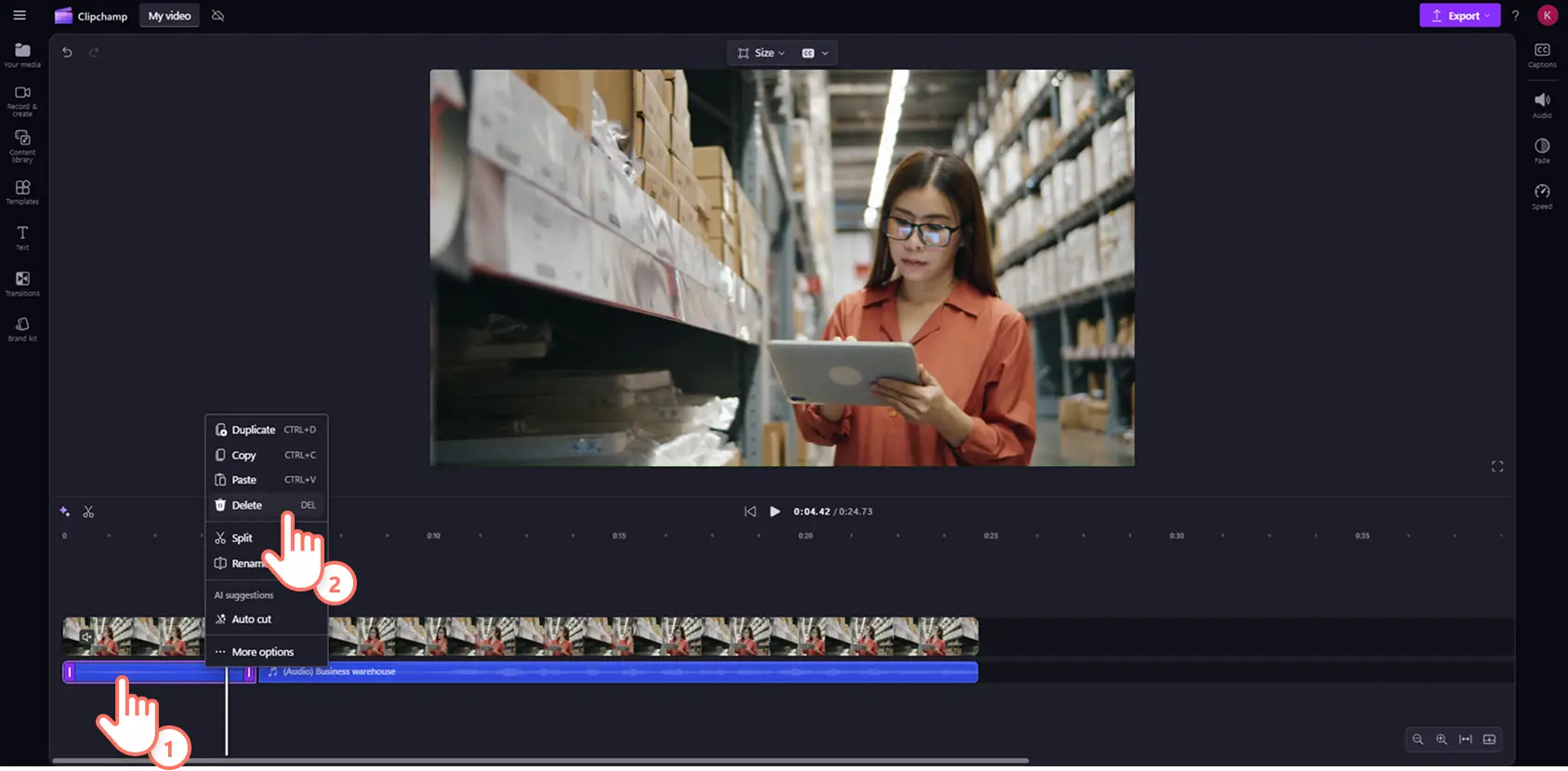Click the cloud sync status icon
The height and width of the screenshot is (771, 1568).
[x=217, y=16]
